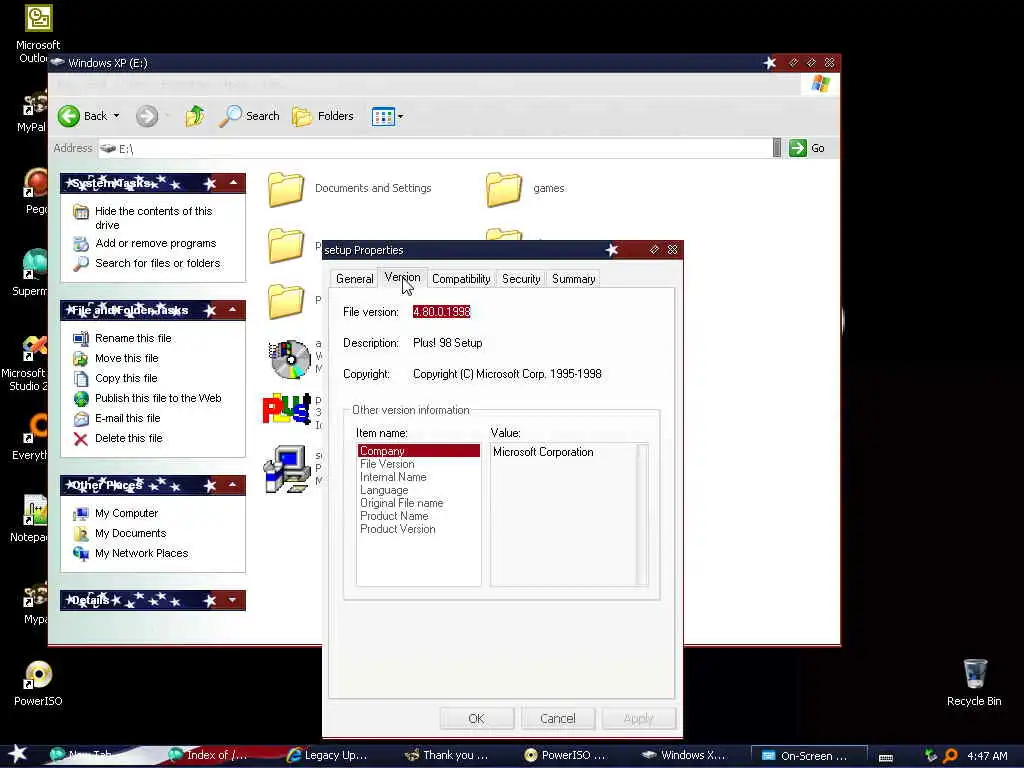
Task: Click OK in setup Properties
Action: click(x=477, y=718)
